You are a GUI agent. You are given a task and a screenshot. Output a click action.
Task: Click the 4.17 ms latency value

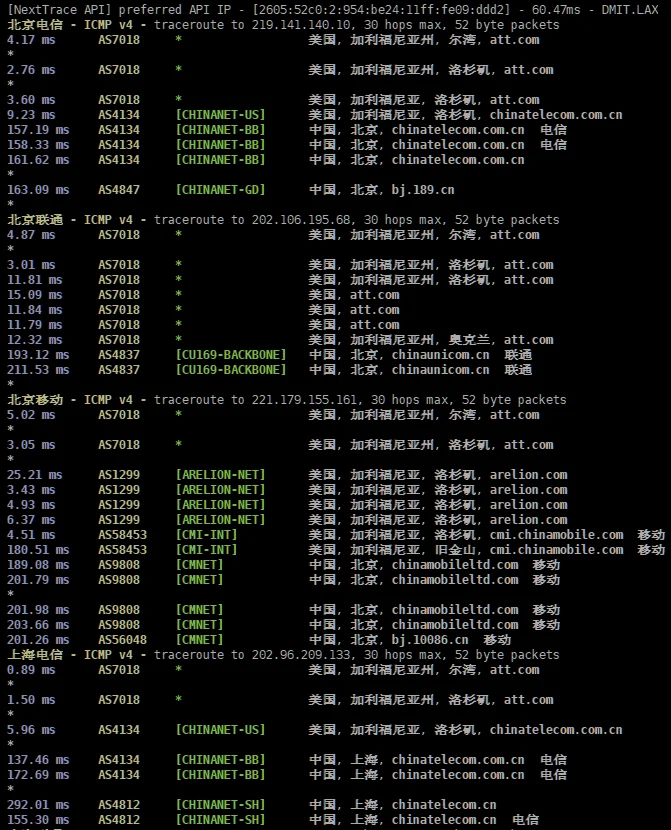[31, 40]
